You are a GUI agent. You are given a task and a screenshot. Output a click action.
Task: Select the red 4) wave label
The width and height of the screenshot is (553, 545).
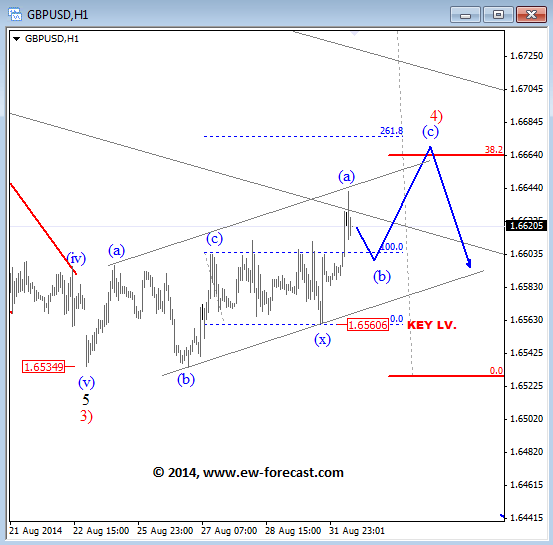(436, 116)
